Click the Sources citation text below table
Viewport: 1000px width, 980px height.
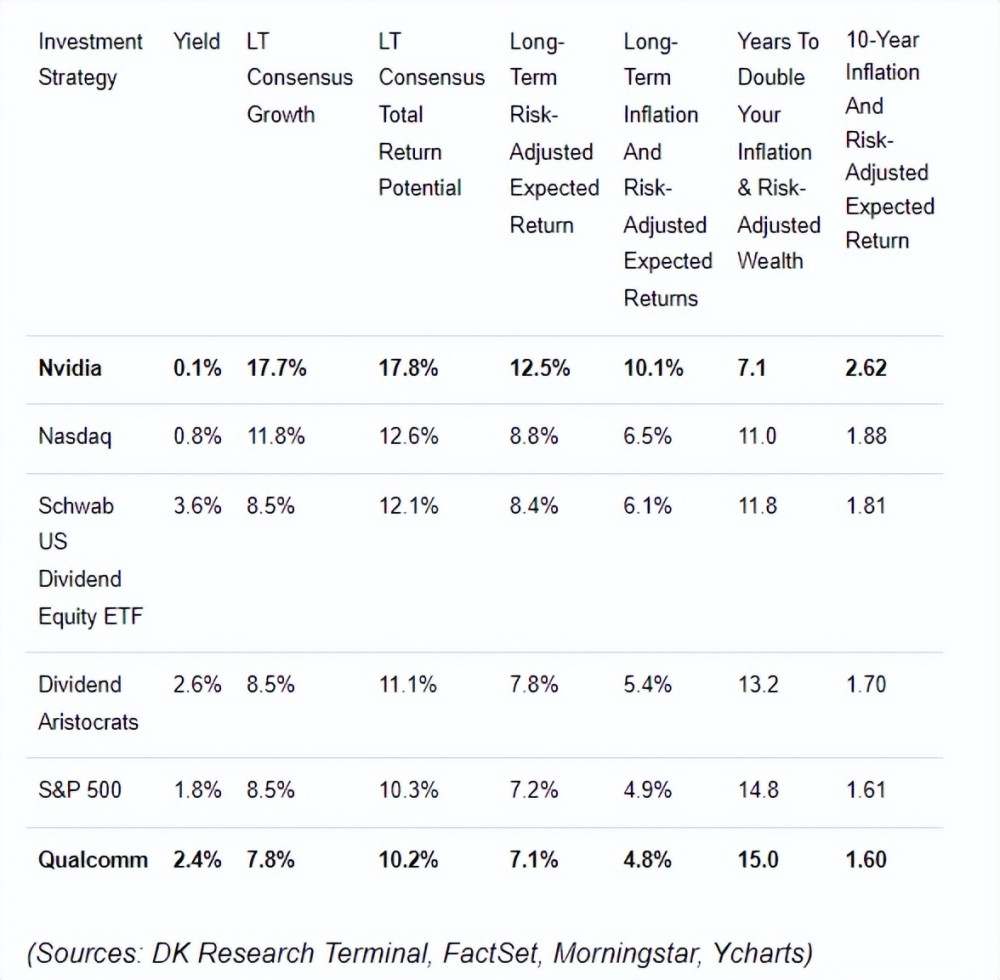click(x=420, y=953)
